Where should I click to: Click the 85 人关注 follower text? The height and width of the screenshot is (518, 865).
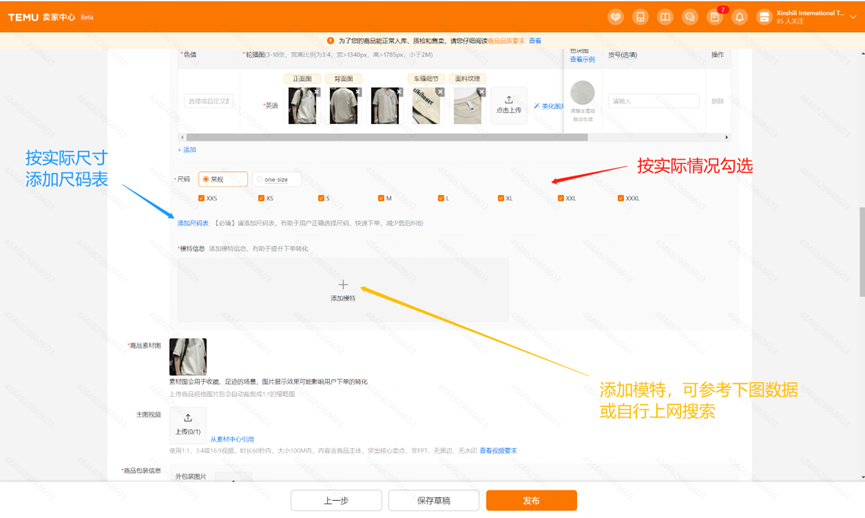(790, 22)
